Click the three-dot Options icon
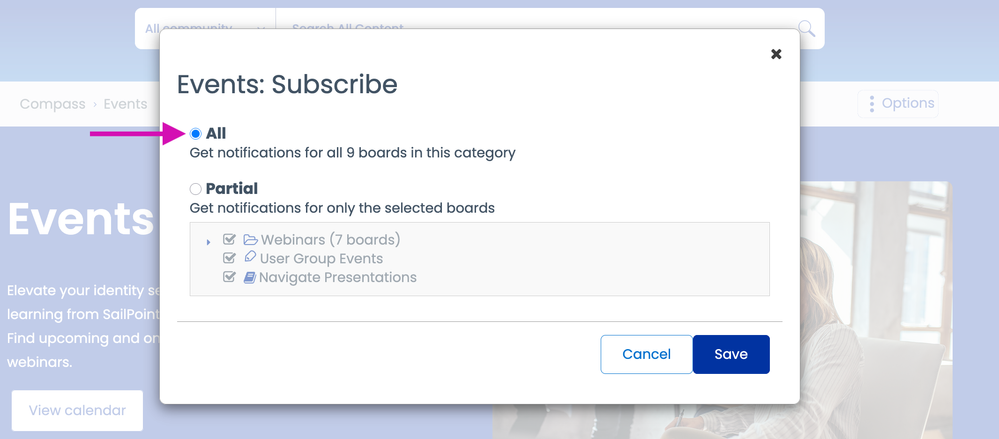Viewport: 999px width, 439px height. [872, 104]
